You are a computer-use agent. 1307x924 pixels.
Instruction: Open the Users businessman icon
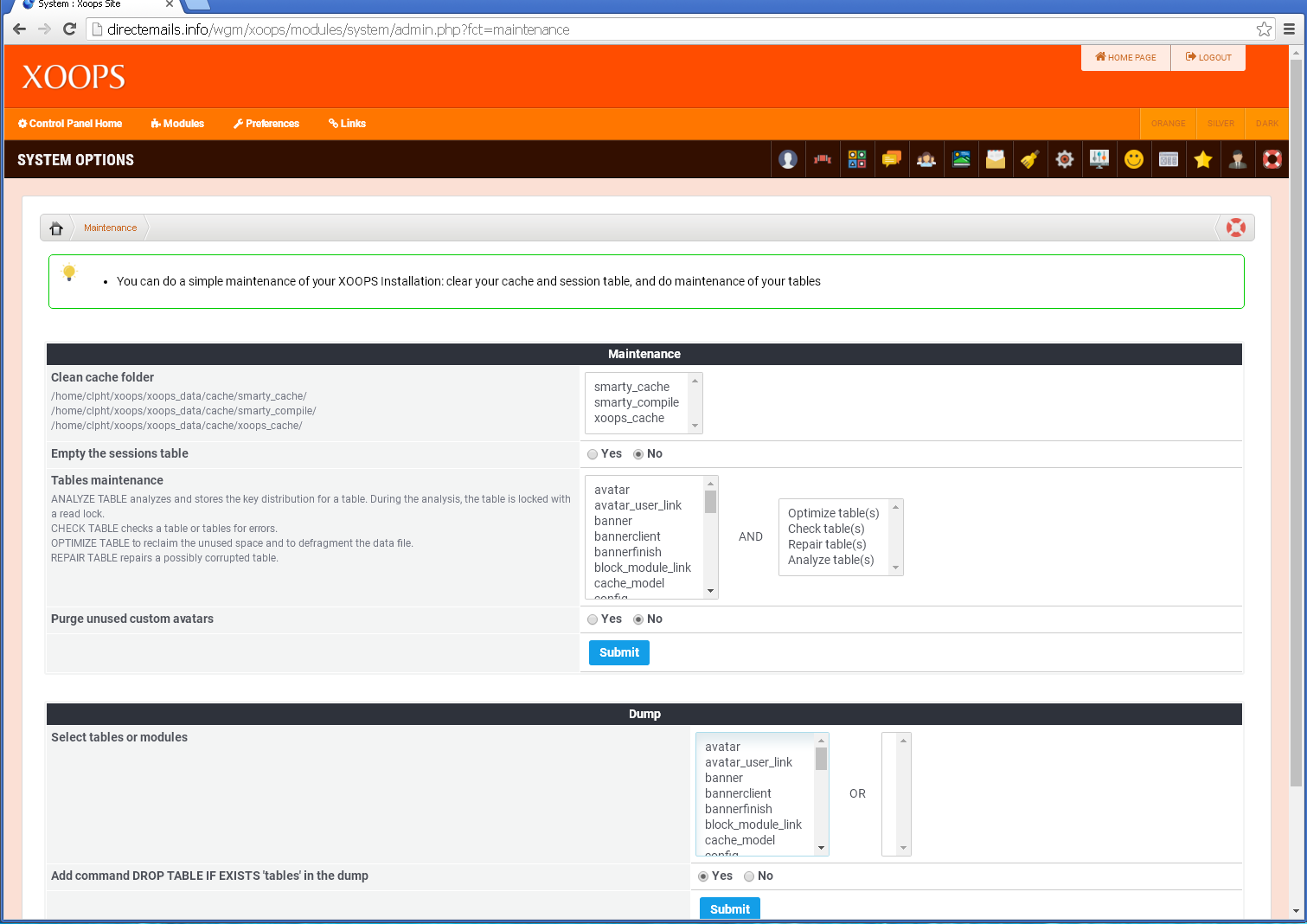point(1238,159)
